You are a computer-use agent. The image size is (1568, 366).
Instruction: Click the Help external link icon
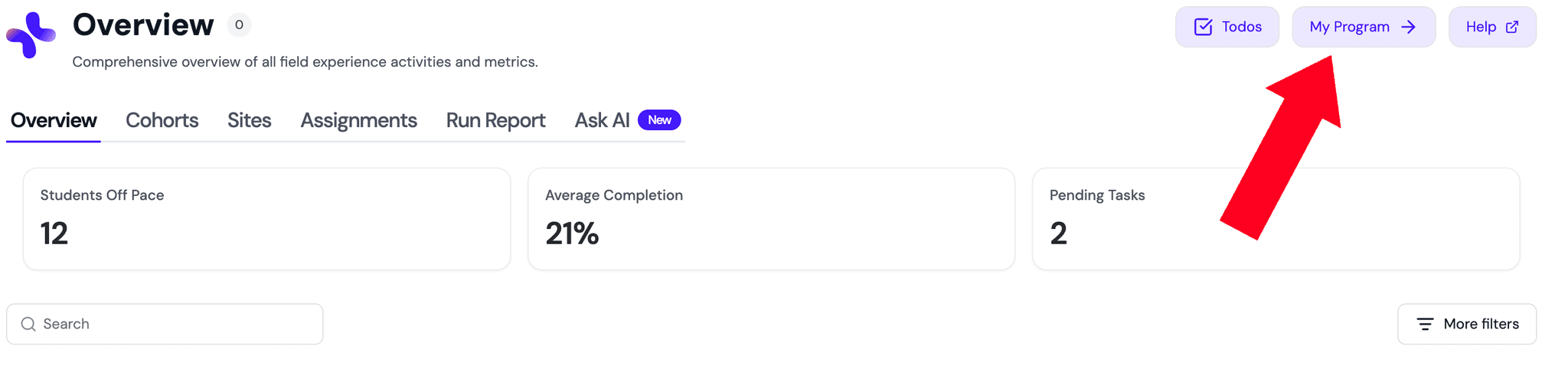(1512, 27)
